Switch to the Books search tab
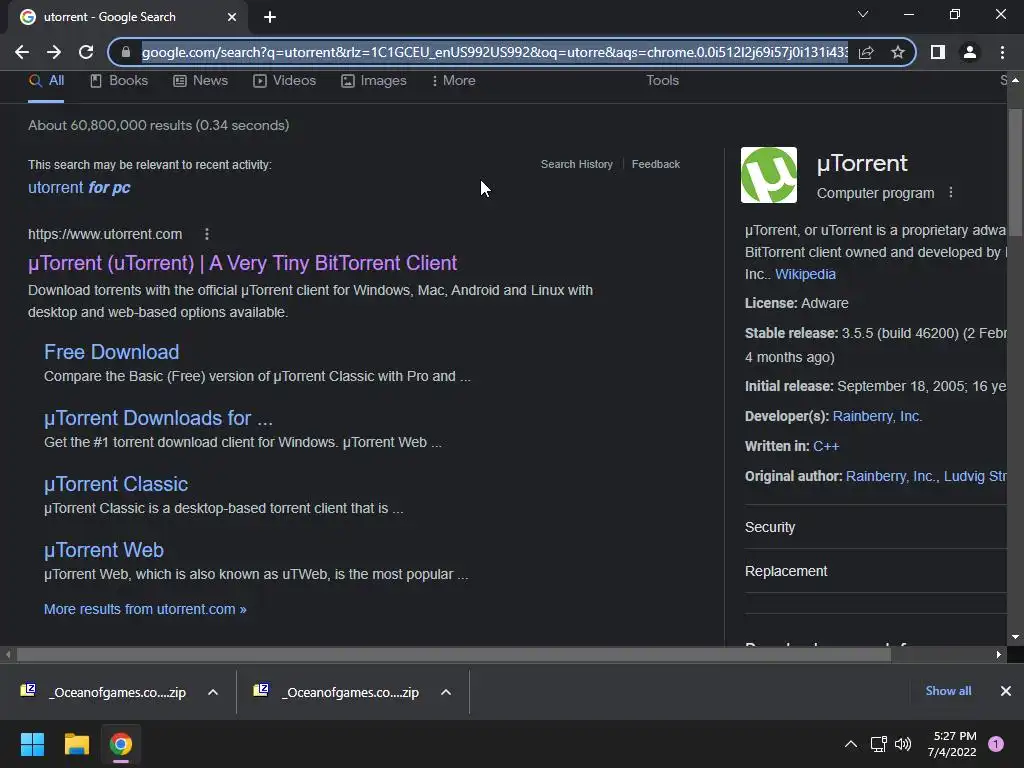The height and width of the screenshot is (768, 1024). [x=119, y=81]
